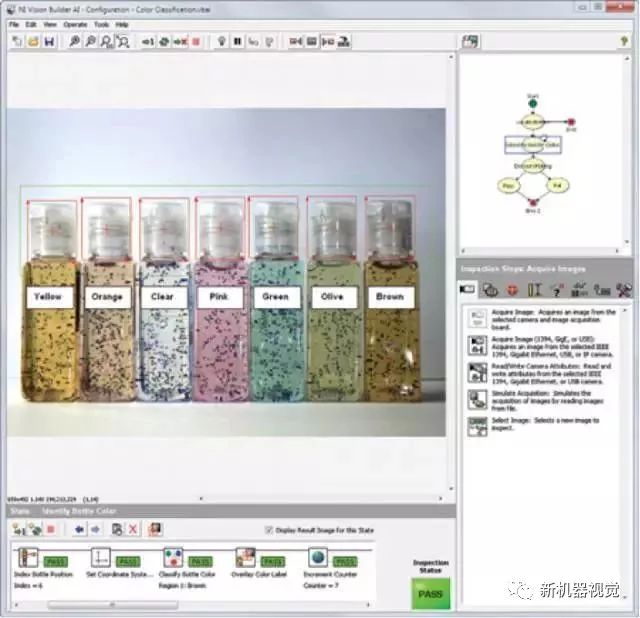Open the last inspection steps palette tab

[x=623, y=290]
